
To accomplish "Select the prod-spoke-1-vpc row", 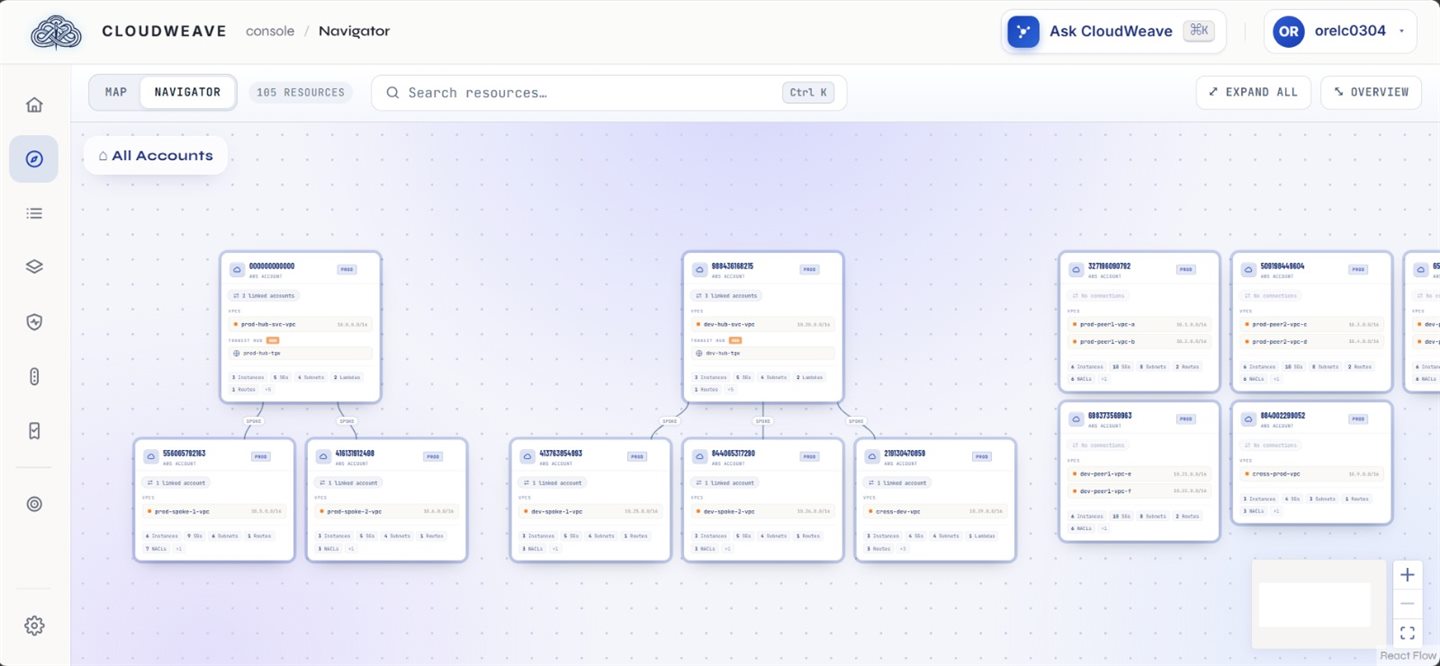I will pyautogui.click(x=215, y=511).
